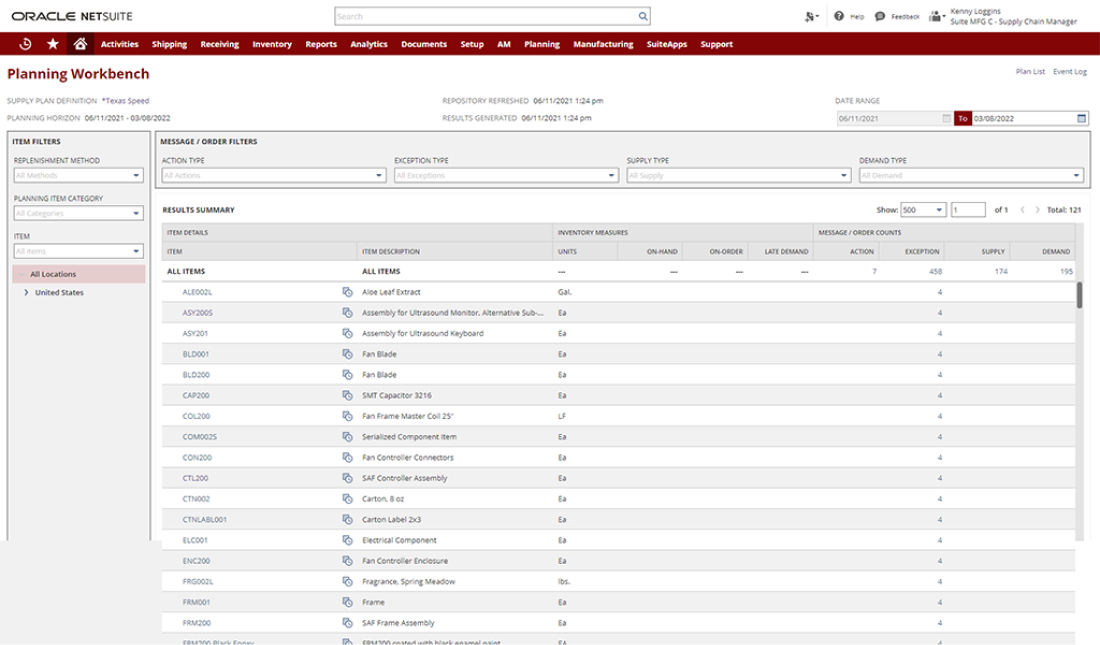1100x645 pixels.
Task: Open the Manufacturing menu
Action: [x=603, y=44]
